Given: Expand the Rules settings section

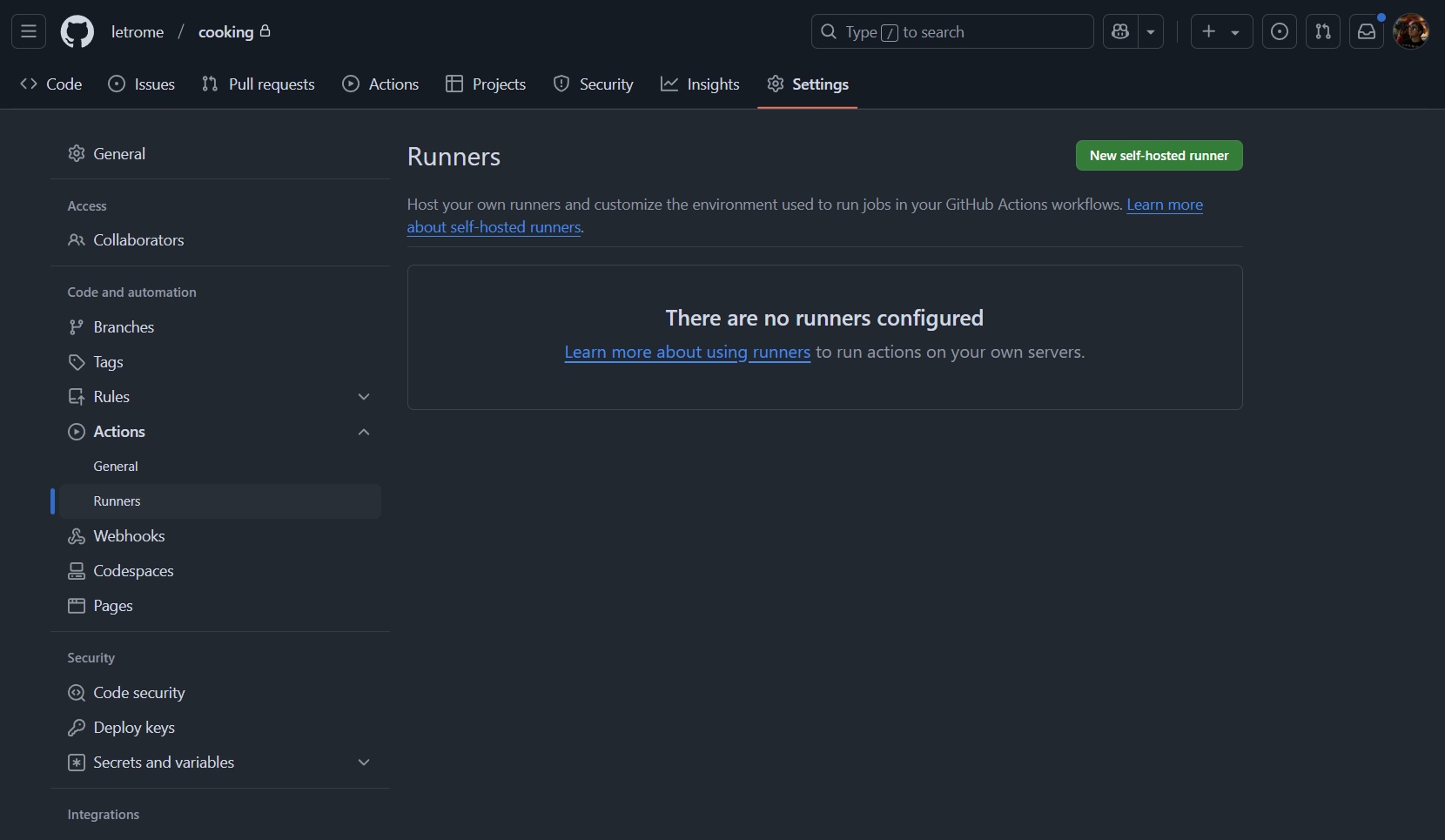Looking at the screenshot, I should point(363,396).
